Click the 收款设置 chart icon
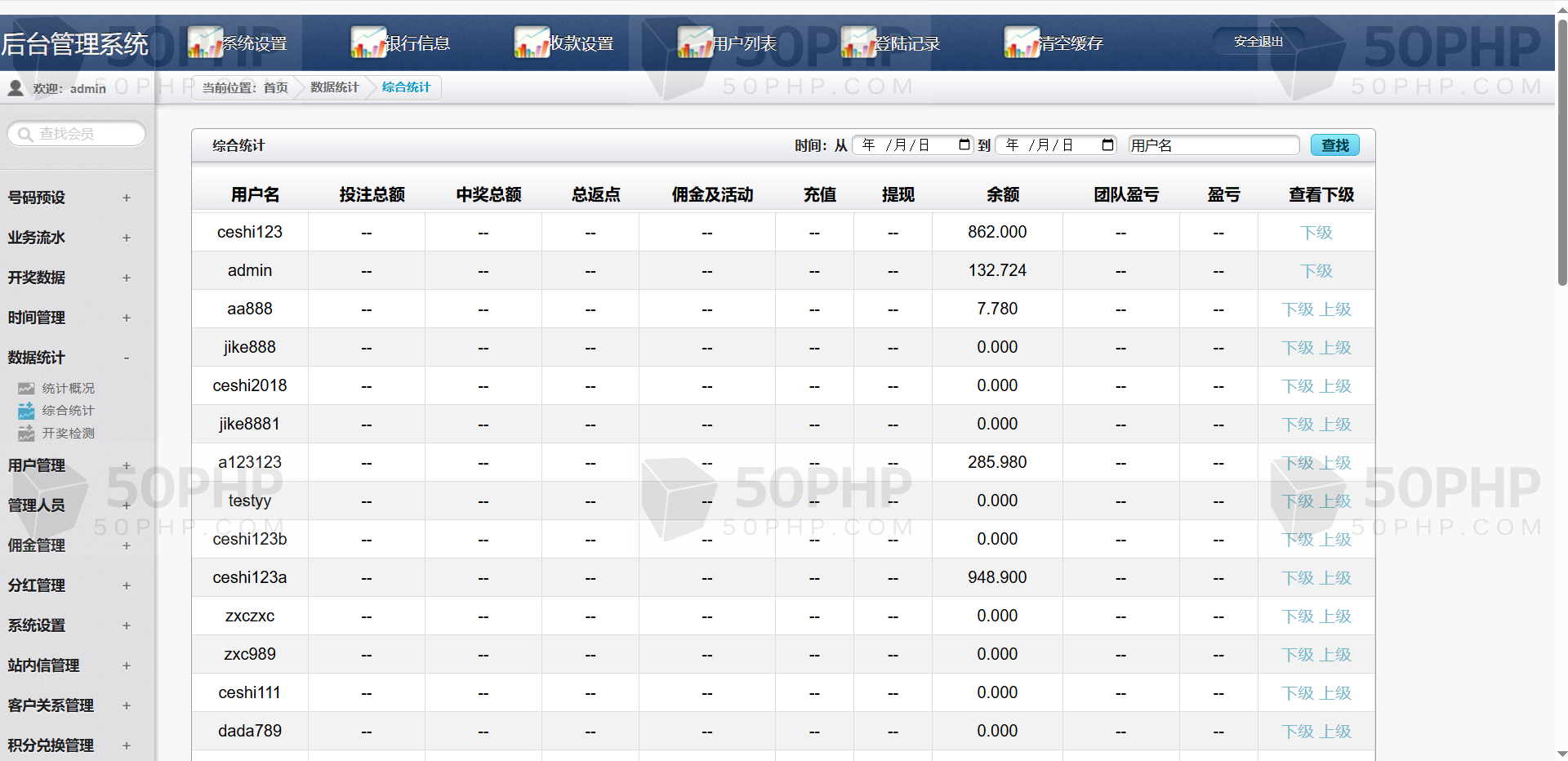 pyautogui.click(x=532, y=42)
